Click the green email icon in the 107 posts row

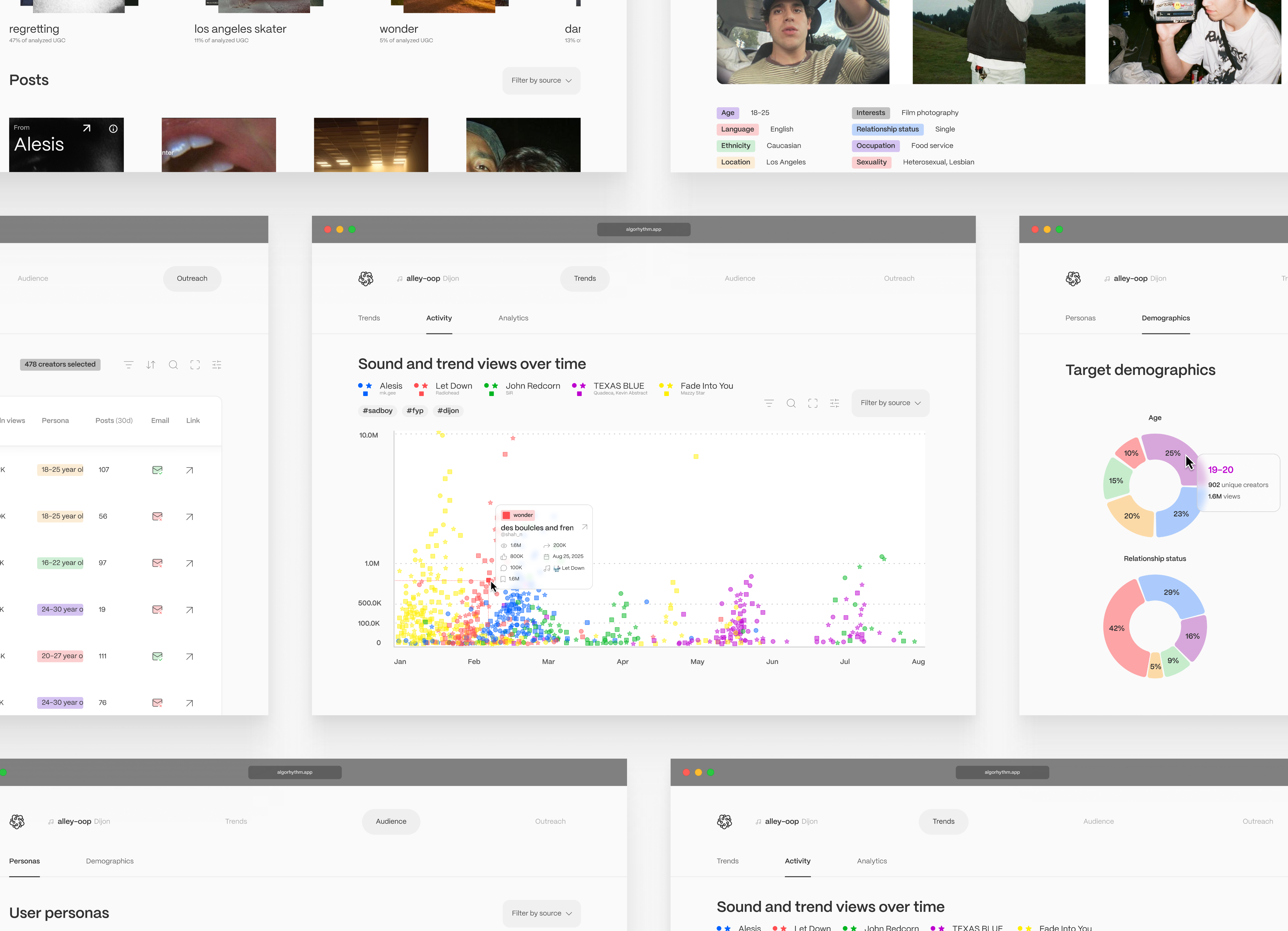click(157, 470)
